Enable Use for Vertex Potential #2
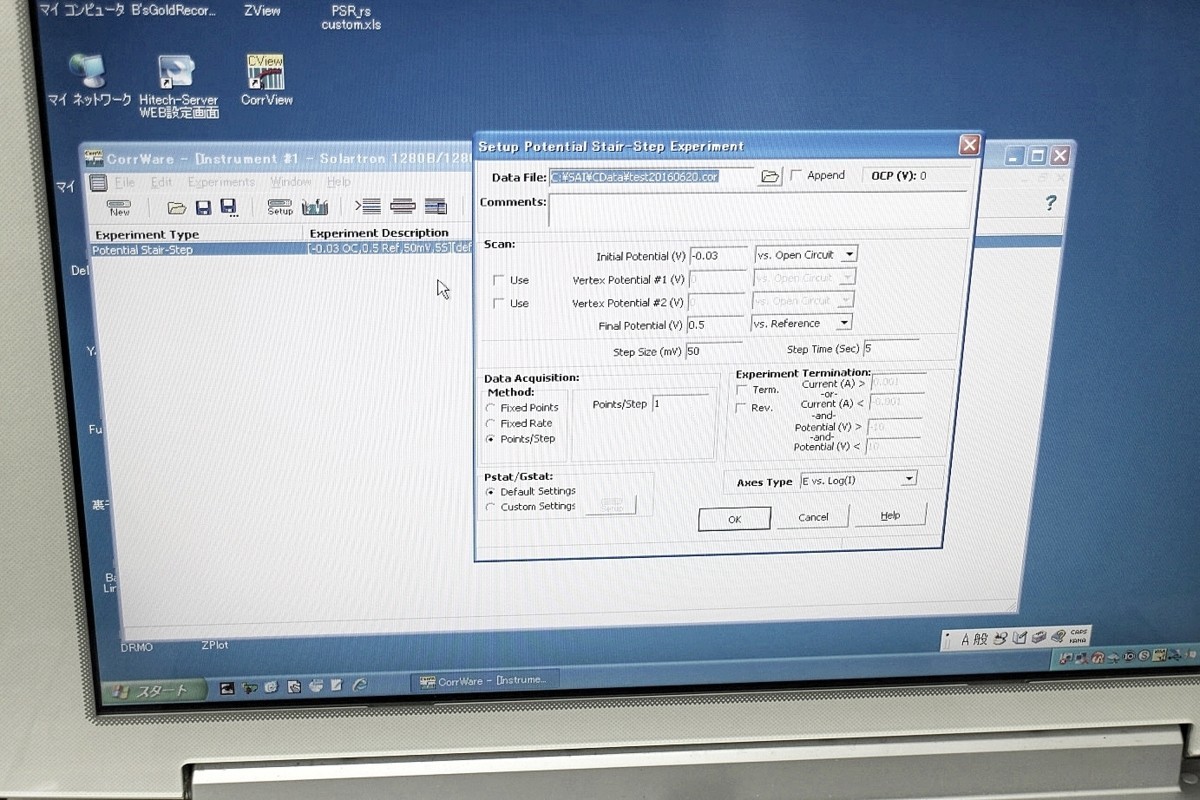Image resolution: width=1200 pixels, height=800 pixels. pos(499,303)
